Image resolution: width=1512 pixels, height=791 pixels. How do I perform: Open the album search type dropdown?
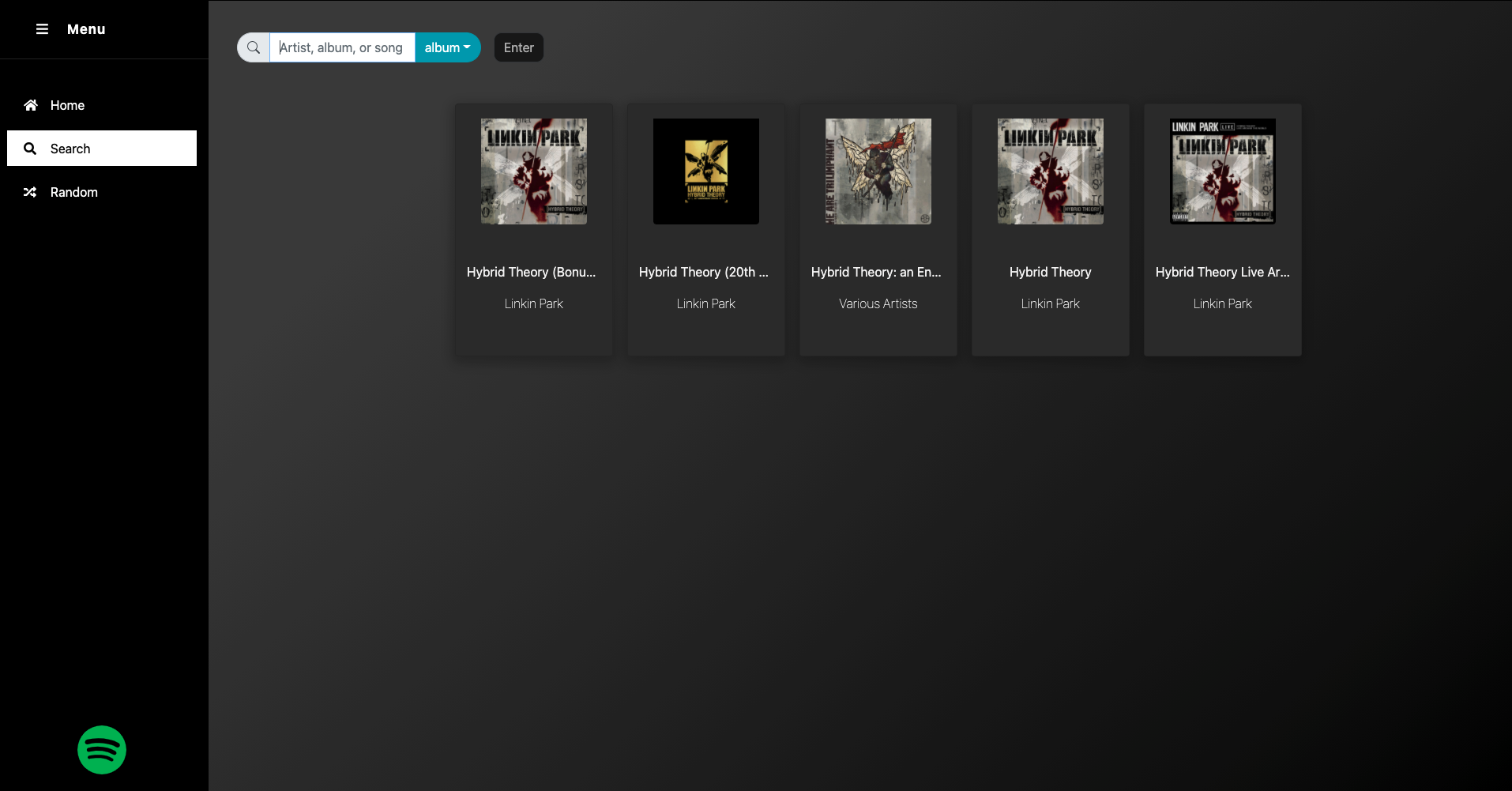click(447, 47)
